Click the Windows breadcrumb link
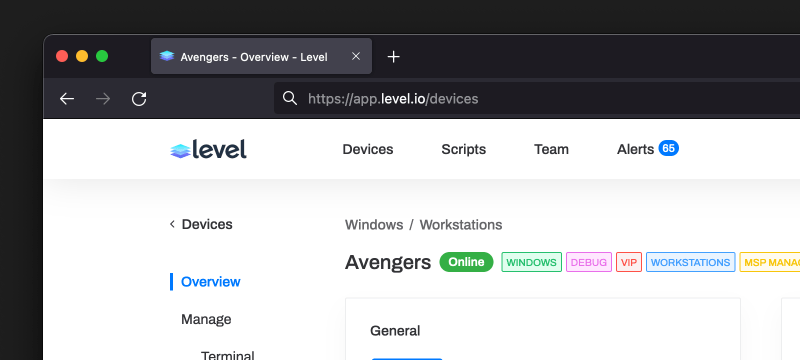Image resolution: width=800 pixels, height=360 pixels. click(374, 225)
